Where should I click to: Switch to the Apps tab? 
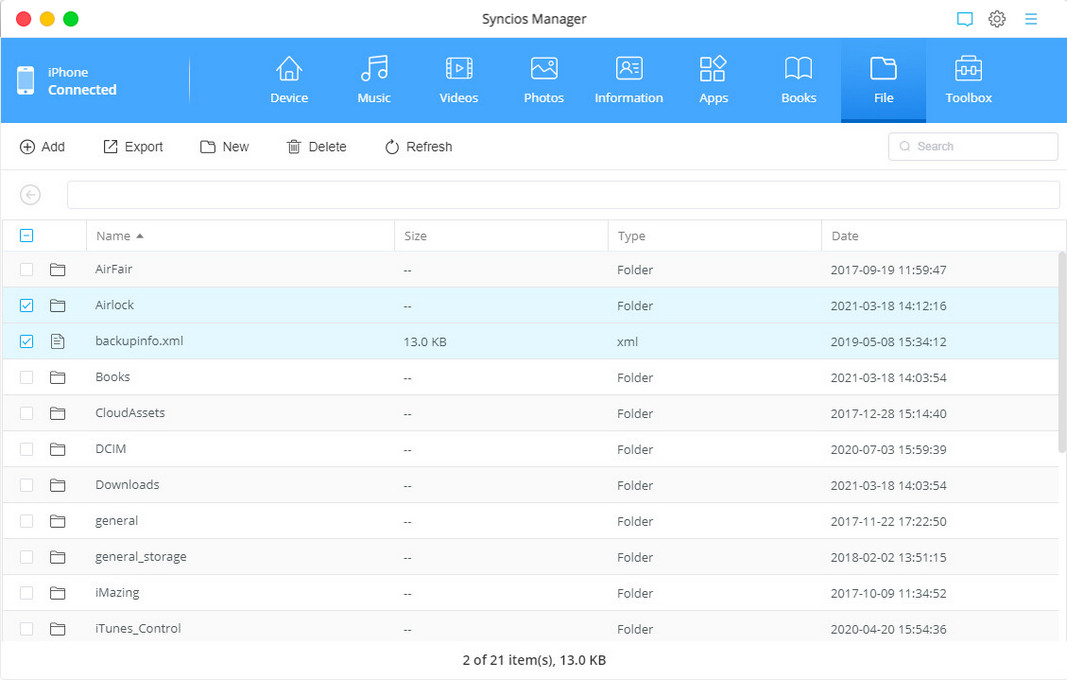713,80
